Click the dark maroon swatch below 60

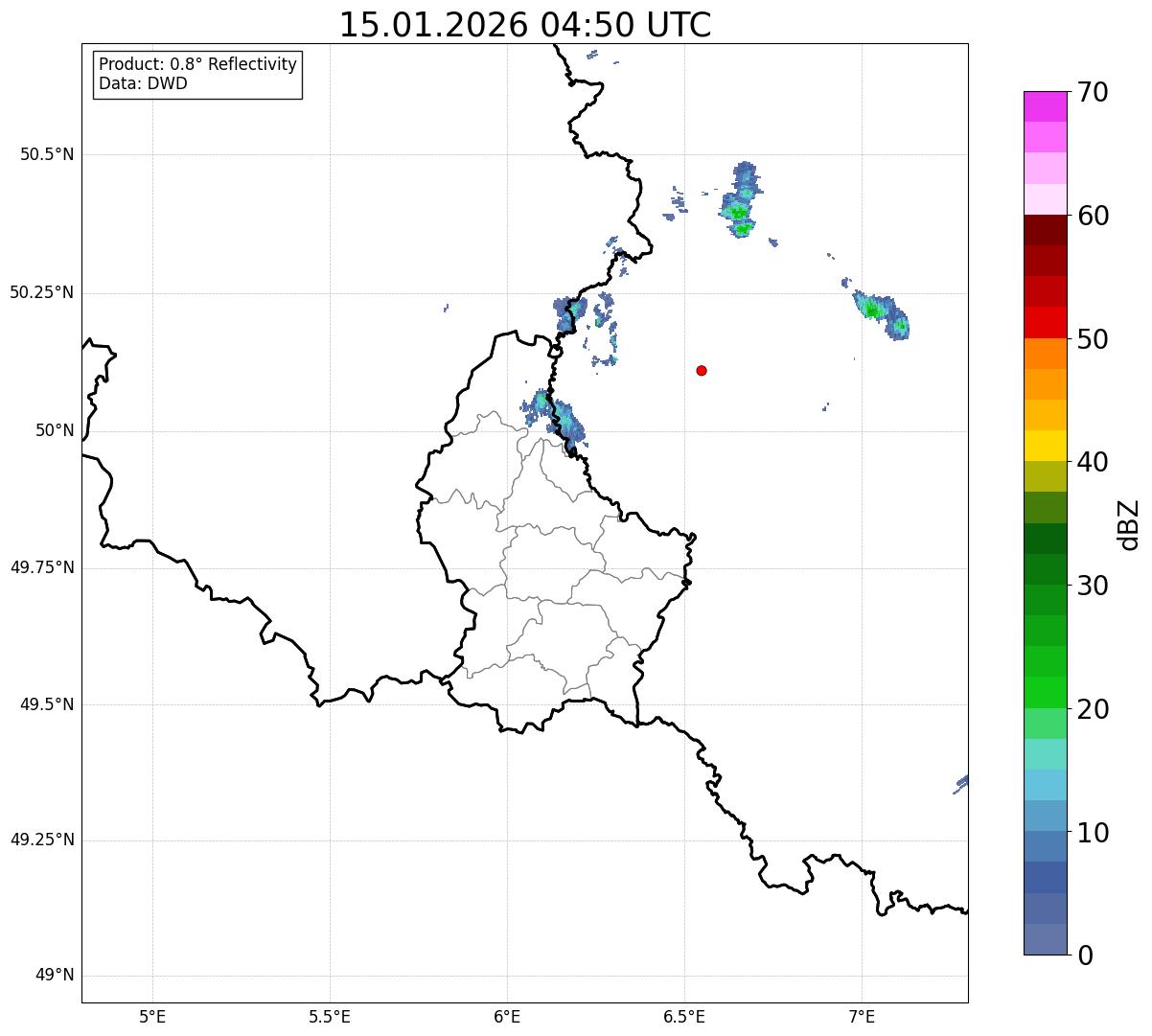tap(1046, 230)
